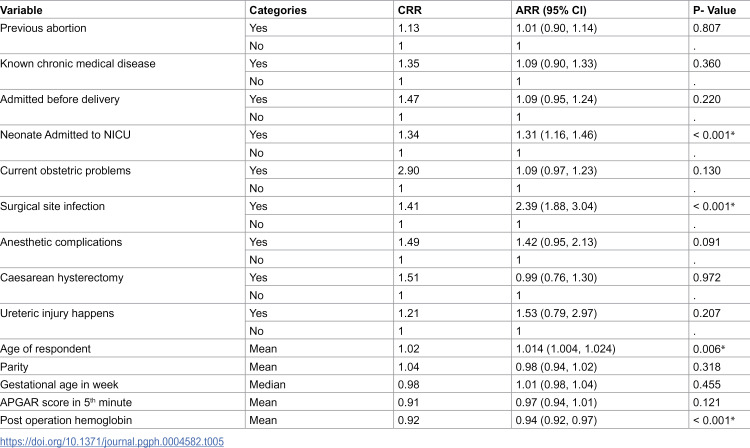Select the Age of respondent row

pos(375,349)
